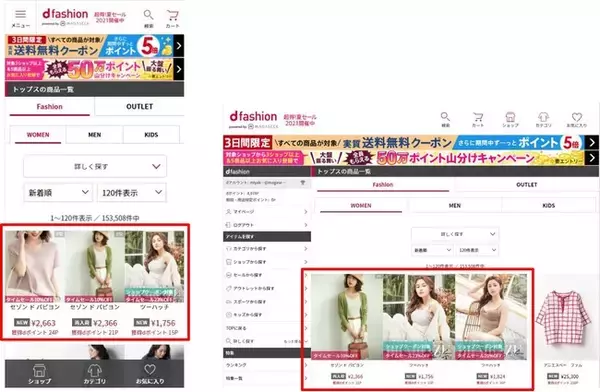This screenshot has height=392, width=600.
Task: Click the ショップ store icon in the tablet header
Action: point(510,119)
